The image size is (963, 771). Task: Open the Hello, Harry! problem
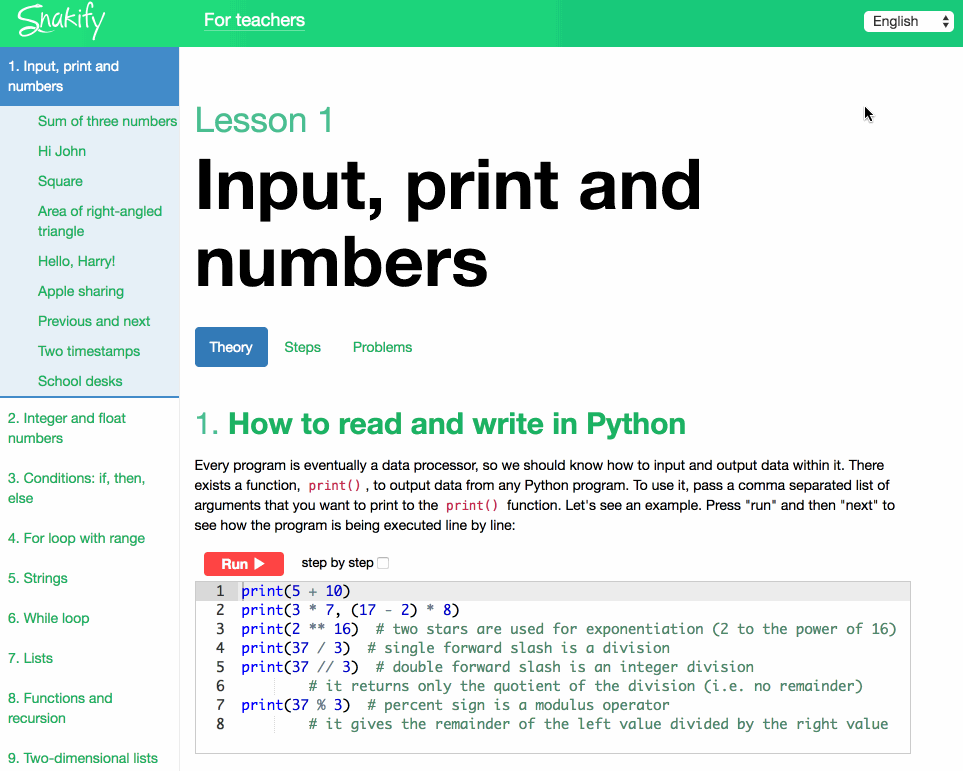(77, 261)
